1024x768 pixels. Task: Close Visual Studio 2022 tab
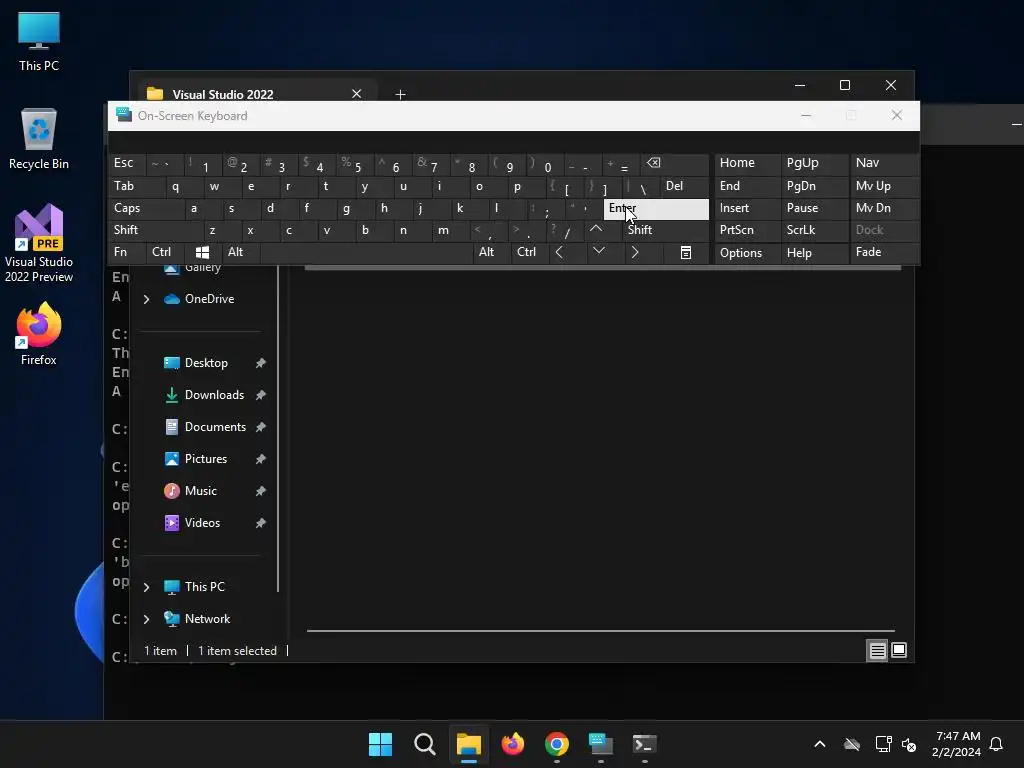coord(357,94)
